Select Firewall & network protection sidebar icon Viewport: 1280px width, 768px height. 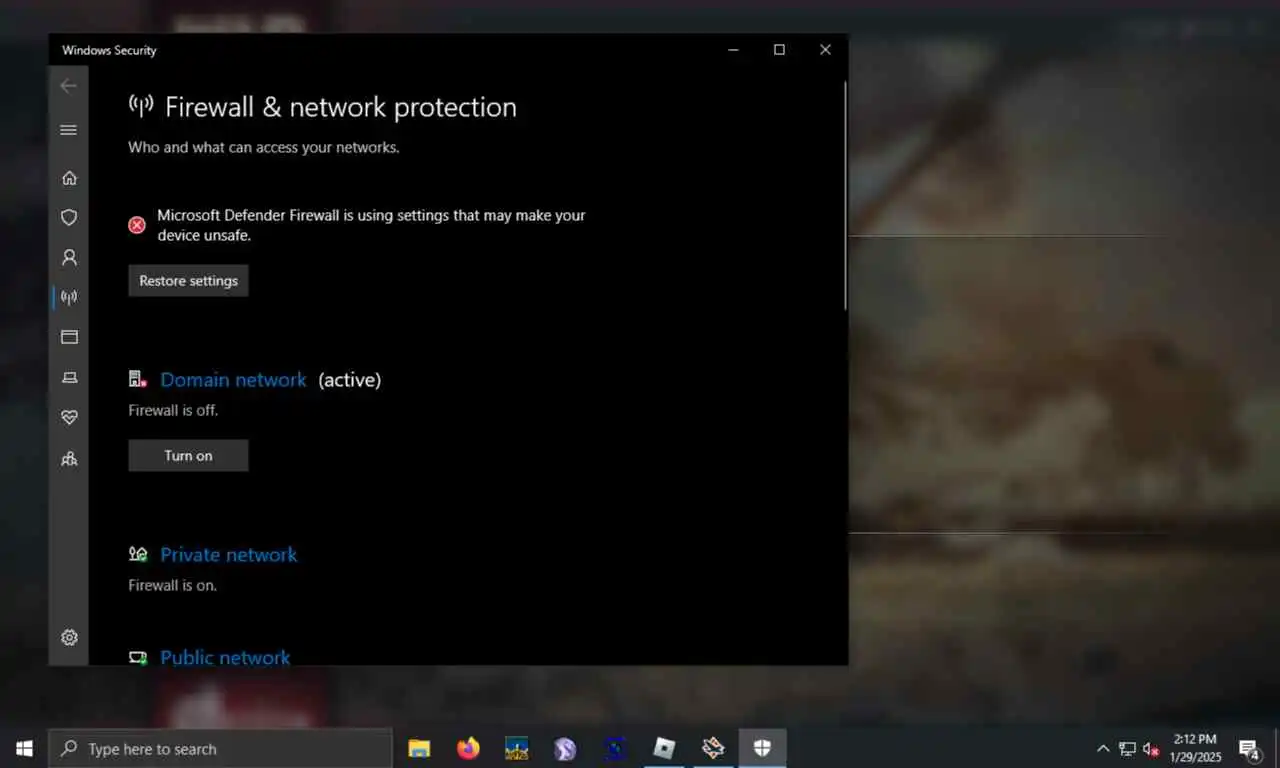click(x=69, y=297)
